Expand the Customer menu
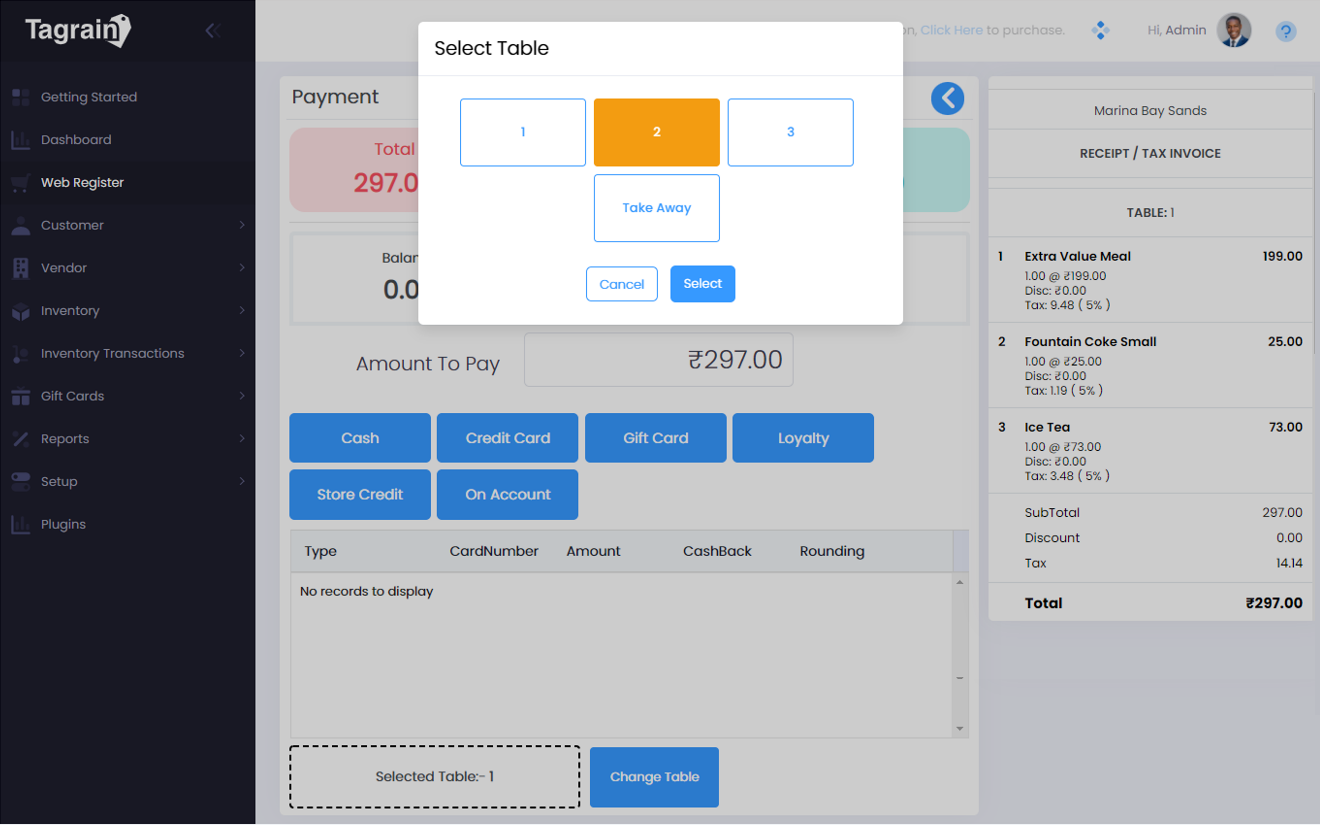Image resolution: width=1320 pixels, height=825 pixels. click(69, 225)
